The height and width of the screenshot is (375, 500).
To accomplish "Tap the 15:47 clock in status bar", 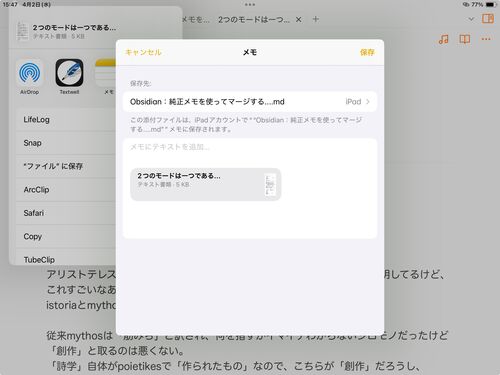I will click(10, 5).
